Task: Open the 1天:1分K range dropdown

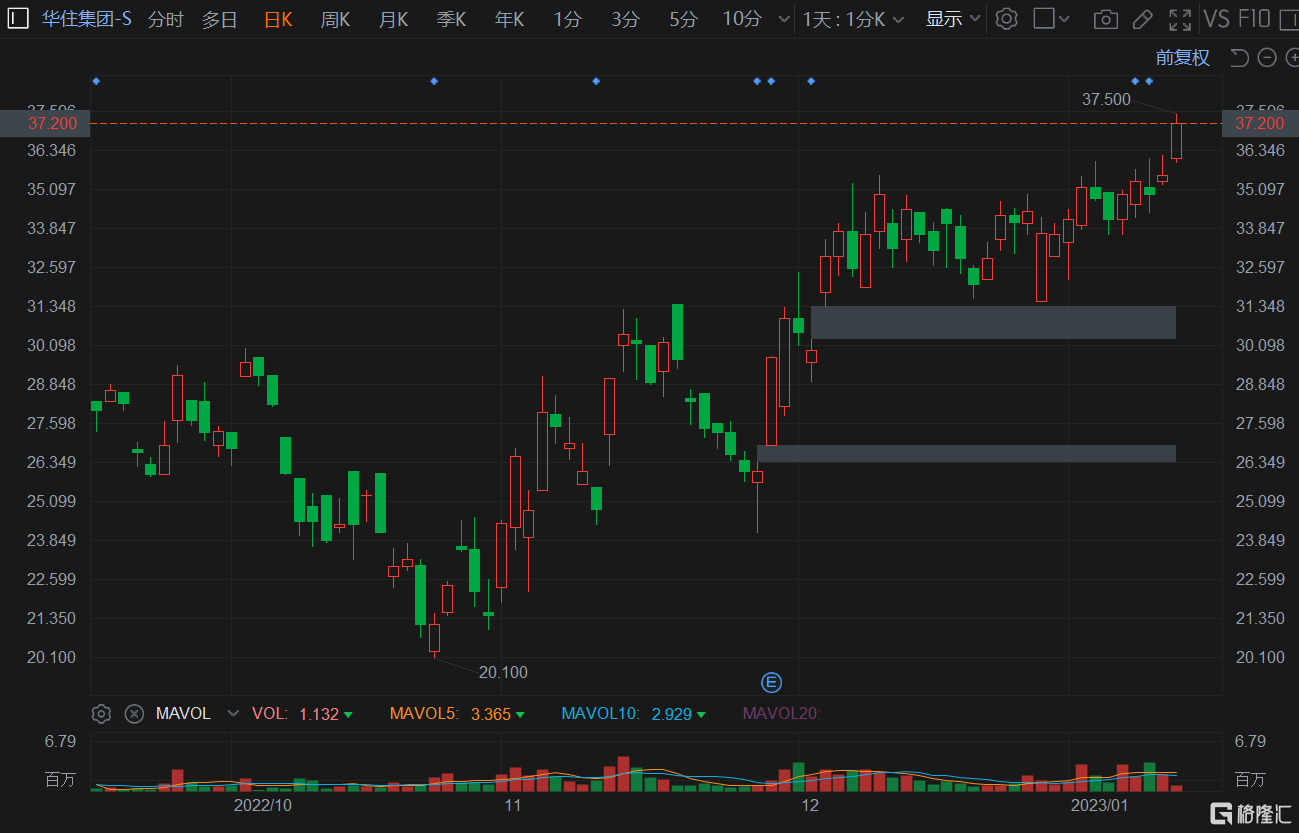Action: coord(853,19)
